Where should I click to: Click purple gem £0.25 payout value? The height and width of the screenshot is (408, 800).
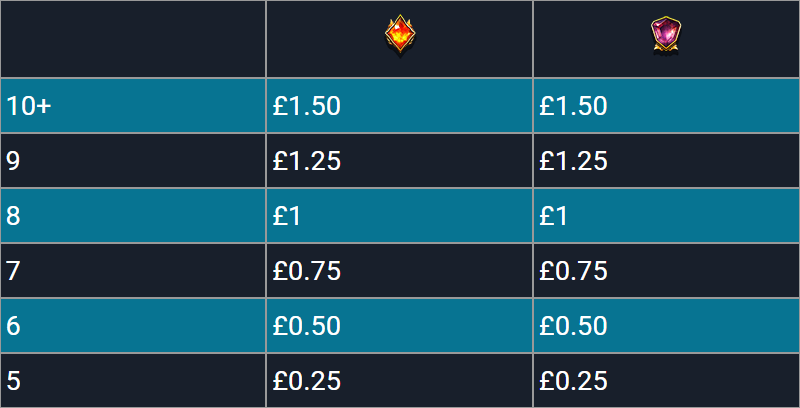[x=573, y=381]
